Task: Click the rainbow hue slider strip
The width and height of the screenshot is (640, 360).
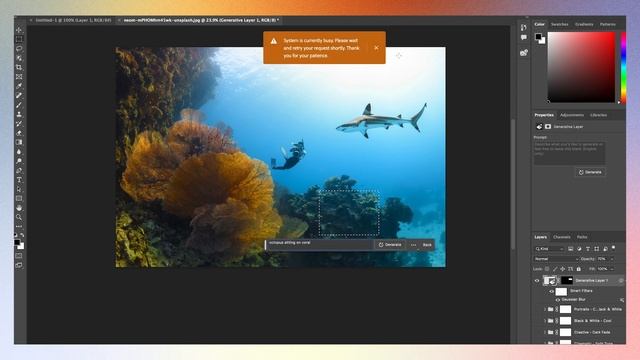Action: 623,67
